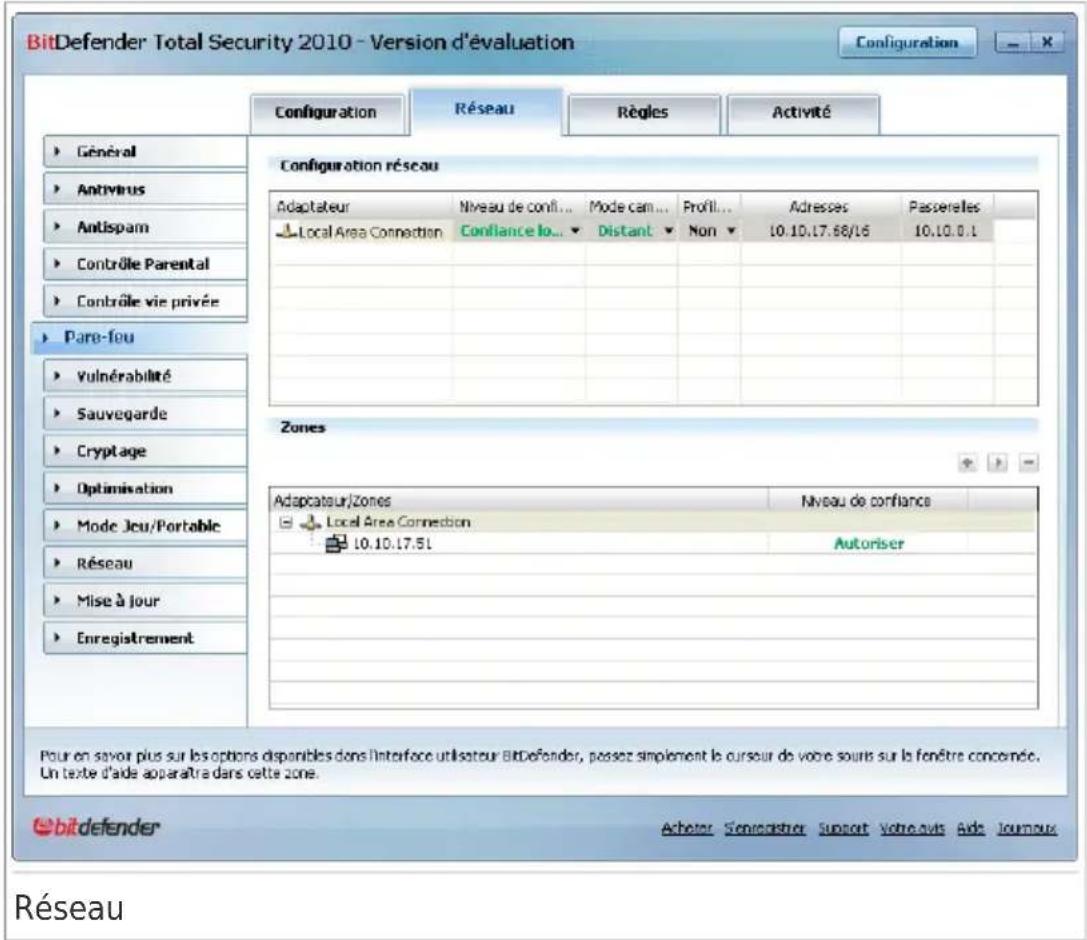Open the Aide link
Screen dimensions: 1087x940
(971, 828)
